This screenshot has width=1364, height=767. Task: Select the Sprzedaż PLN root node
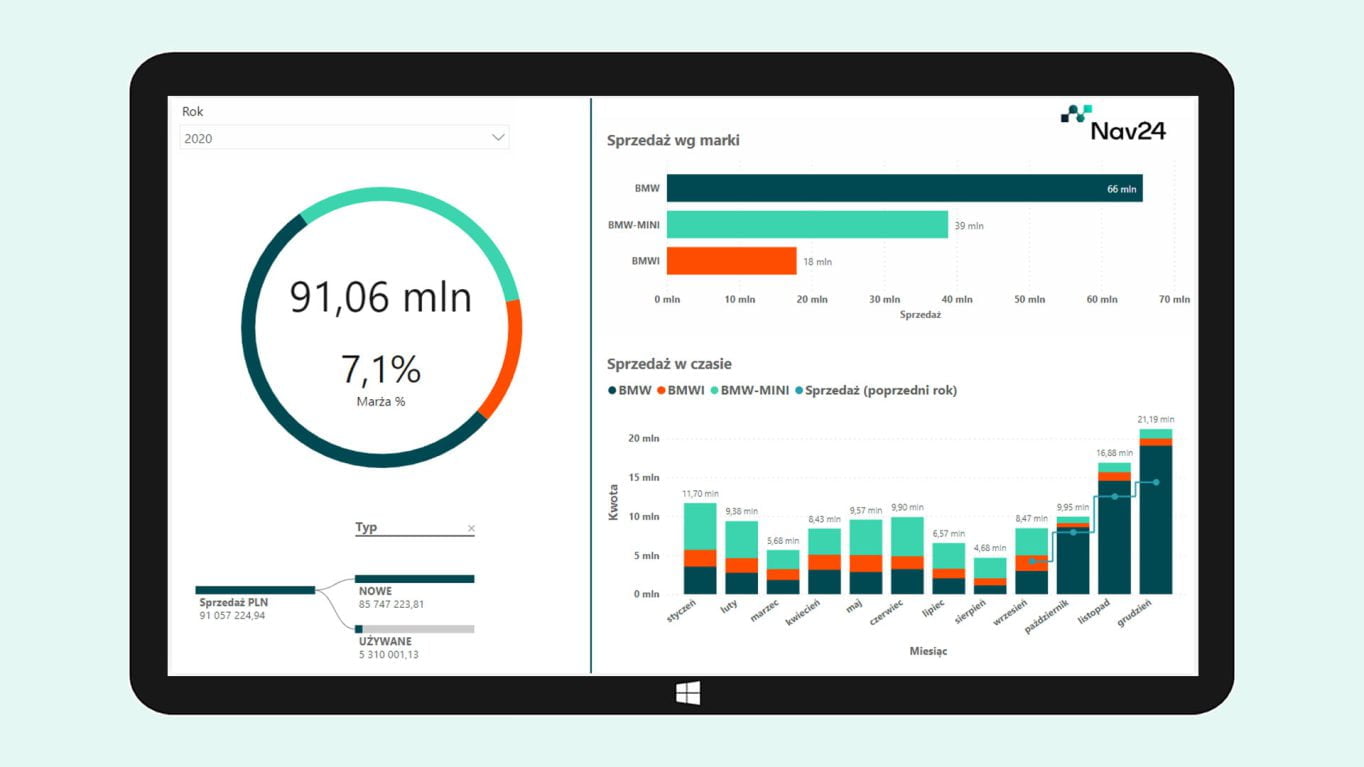pyautogui.click(x=255, y=590)
